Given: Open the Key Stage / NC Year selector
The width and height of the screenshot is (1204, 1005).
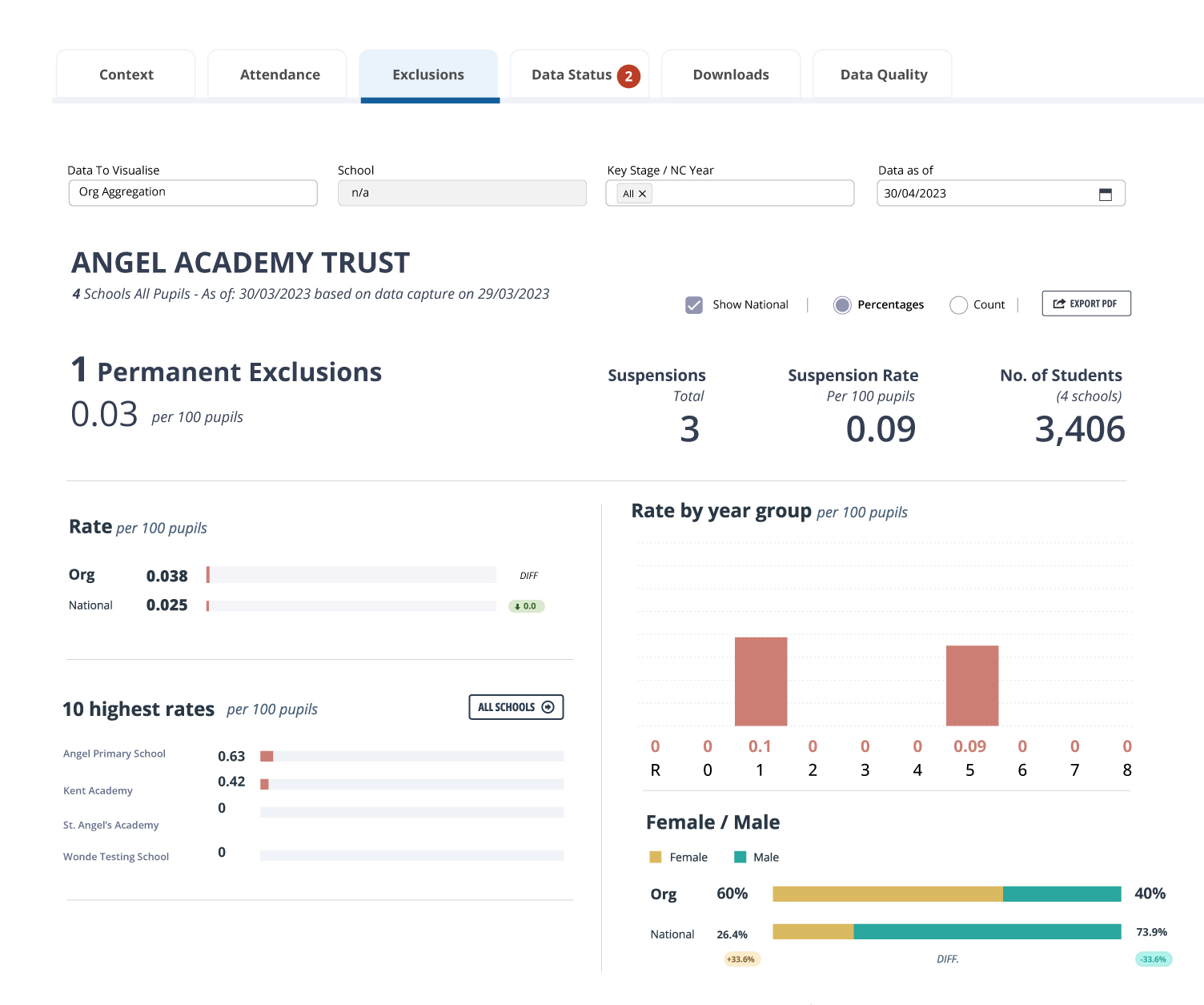Looking at the screenshot, I should pyautogui.click(x=730, y=193).
